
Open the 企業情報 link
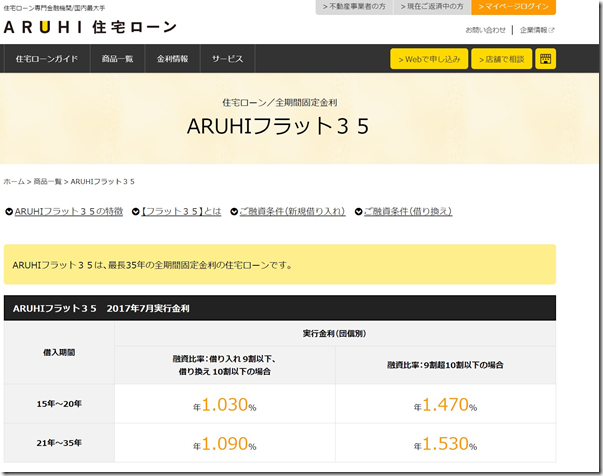click(x=533, y=30)
